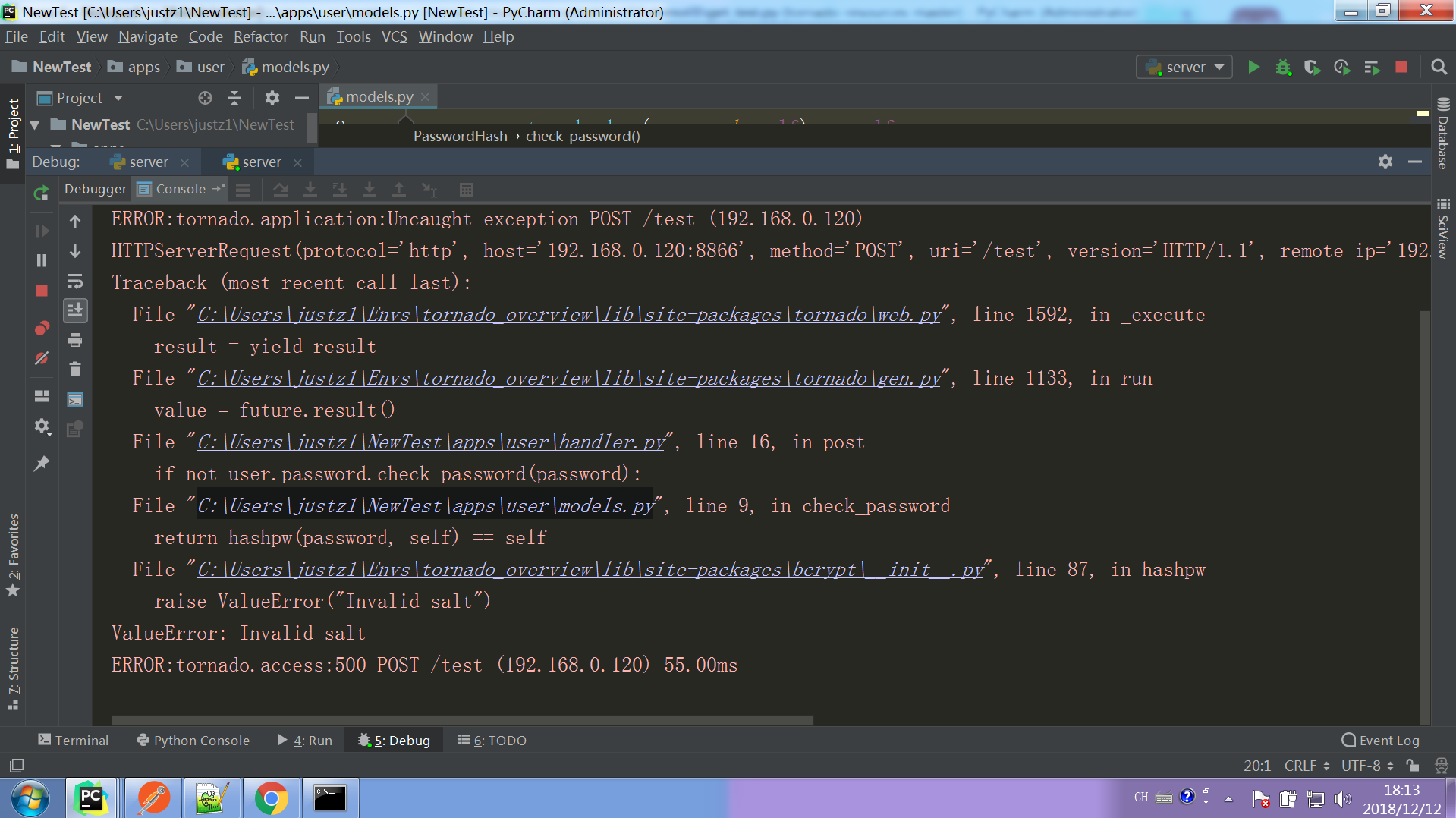Open Refactor menu

click(x=260, y=36)
